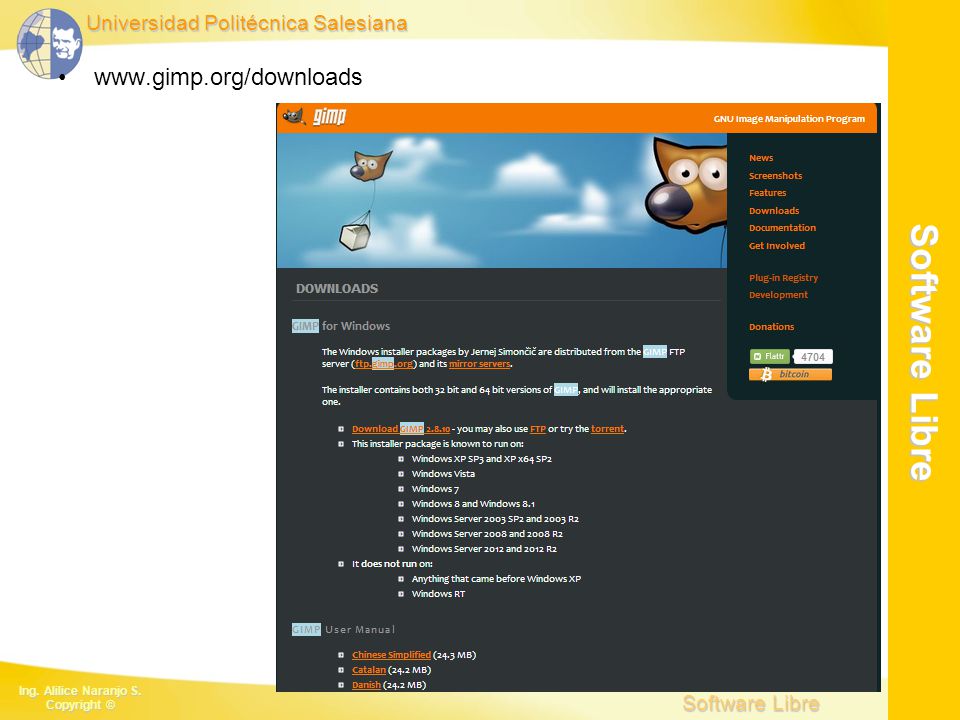960x720 pixels.
Task: Click the 'Windows Vista' list item
Action: (x=443, y=474)
